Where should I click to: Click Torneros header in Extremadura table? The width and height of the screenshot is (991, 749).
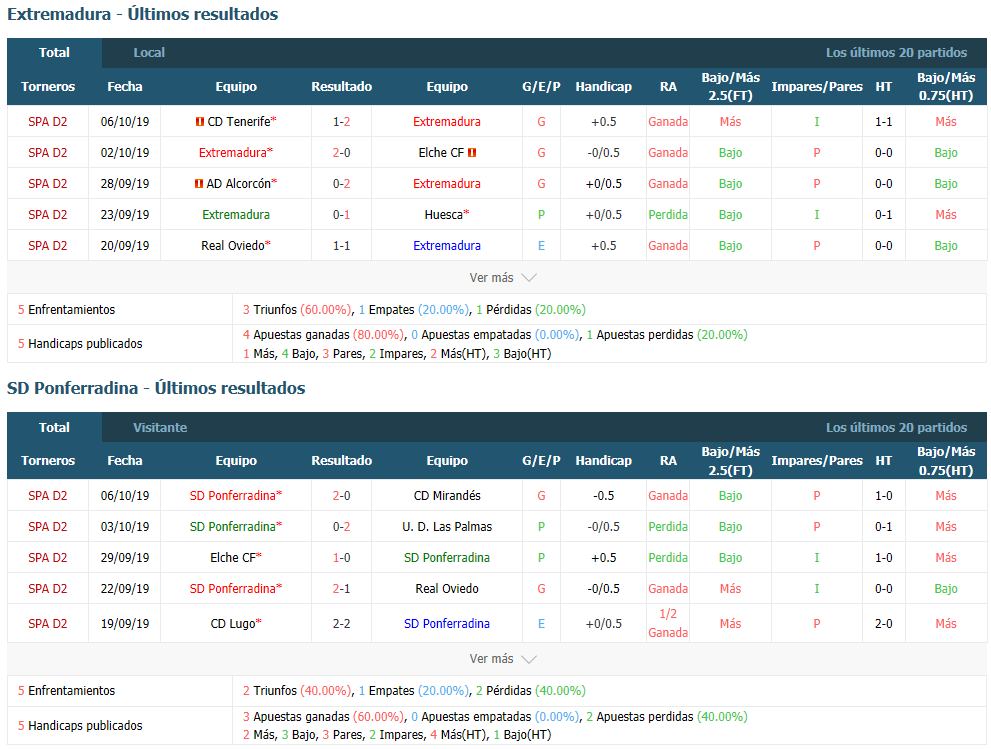coord(48,87)
